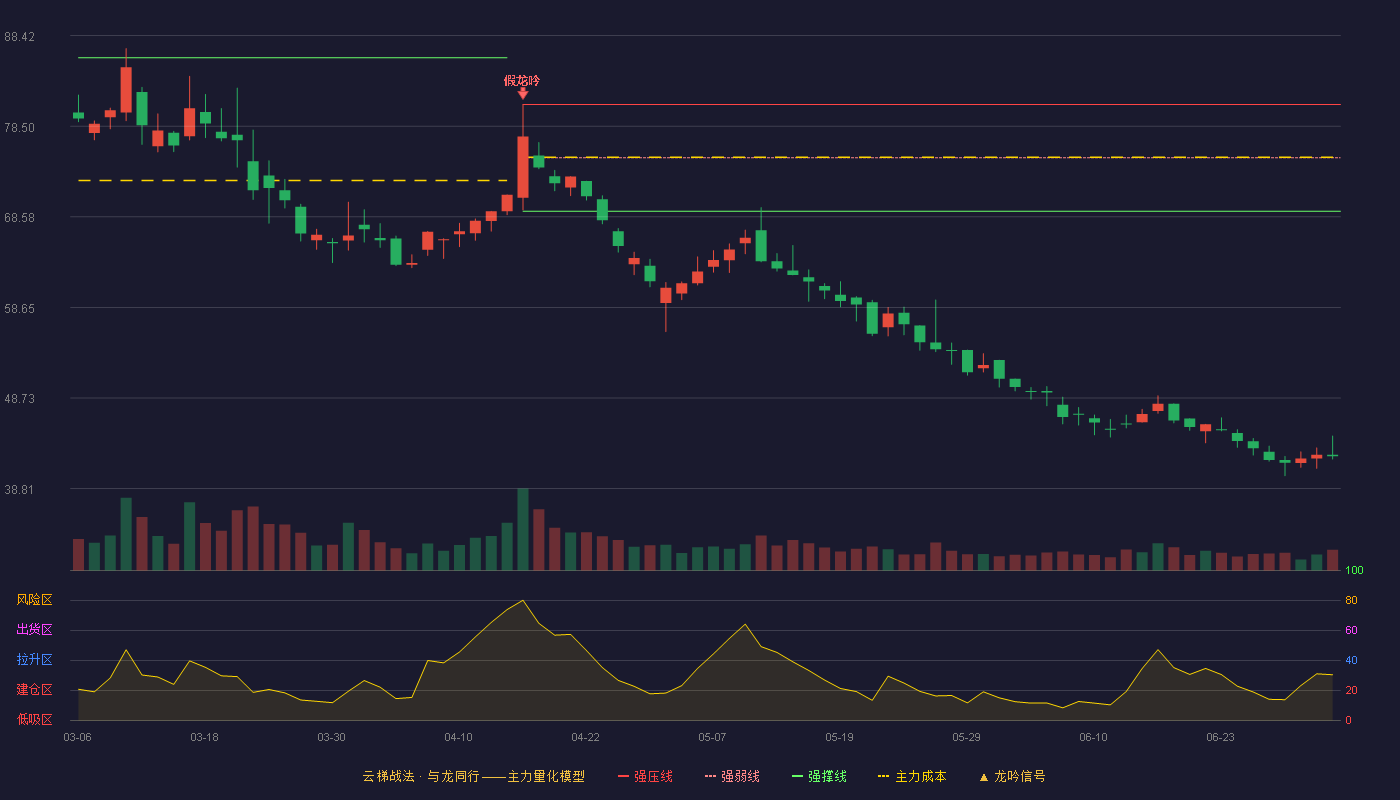Click the 03-30 date label
This screenshot has height=800, width=1400.
pyautogui.click(x=331, y=737)
